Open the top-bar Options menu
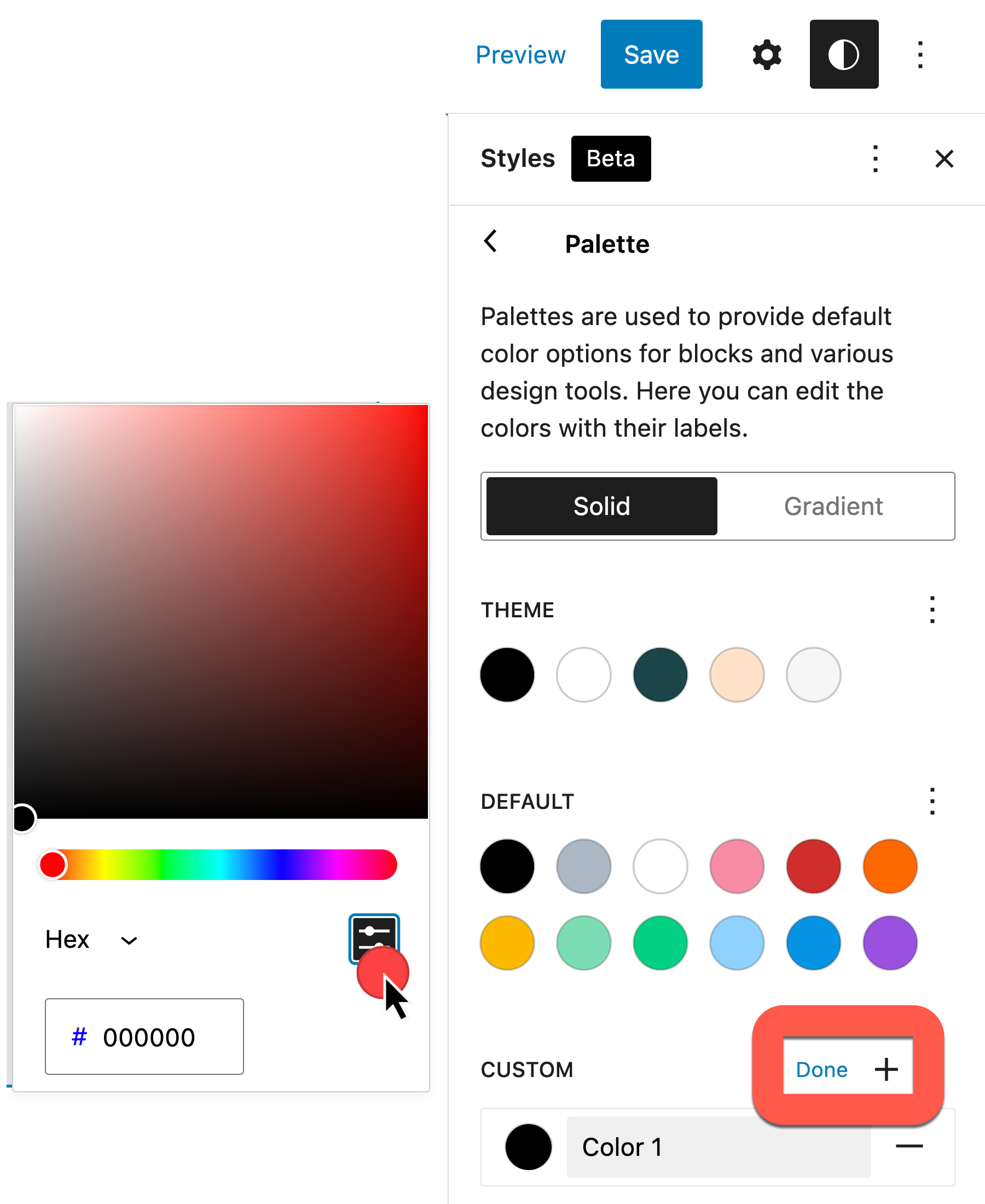Viewport: 985px width, 1204px height. point(920,55)
